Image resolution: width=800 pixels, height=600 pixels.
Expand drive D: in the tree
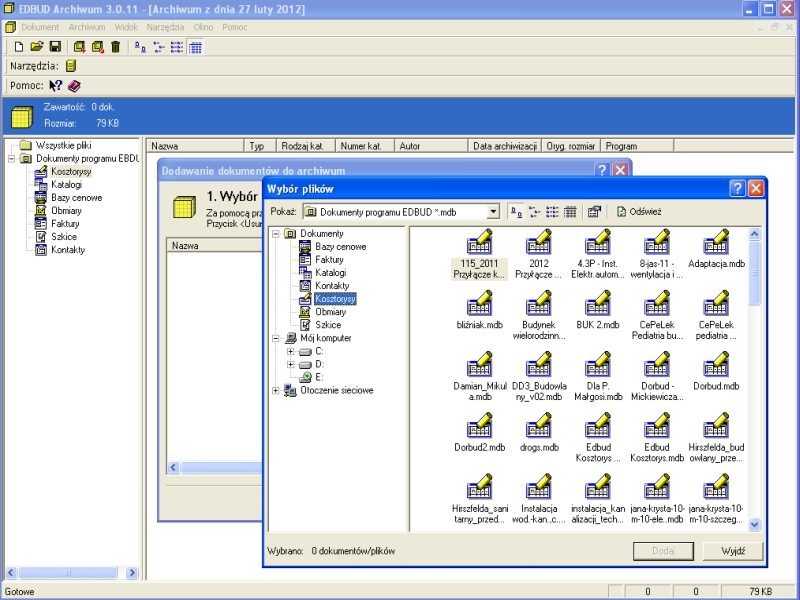[290, 364]
